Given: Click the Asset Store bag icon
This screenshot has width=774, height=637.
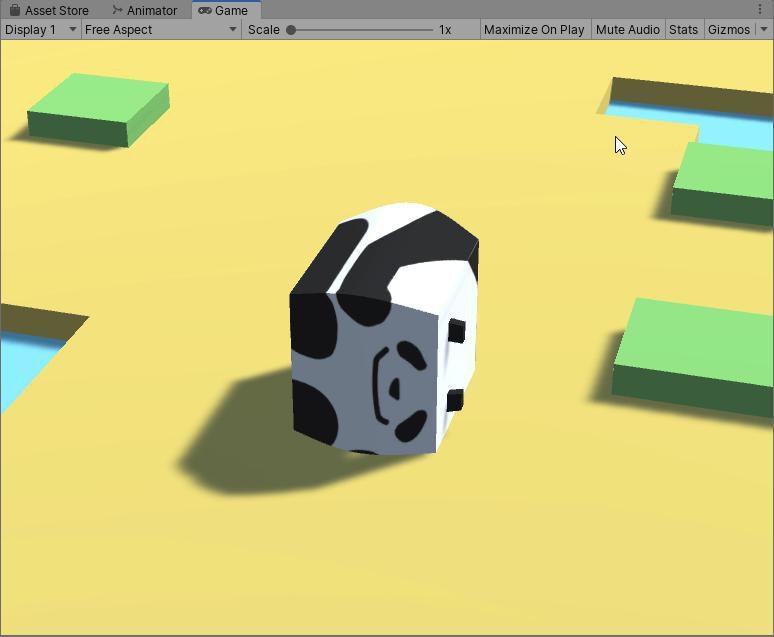Looking at the screenshot, I should point(15,9).
